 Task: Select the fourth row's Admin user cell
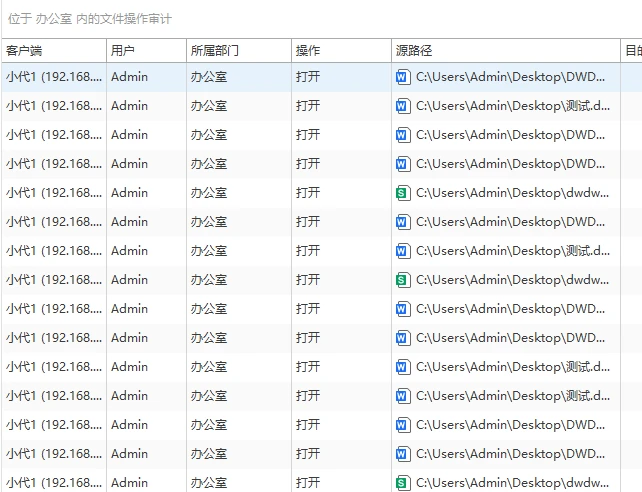pyautogui.click(x=129, y=164)
